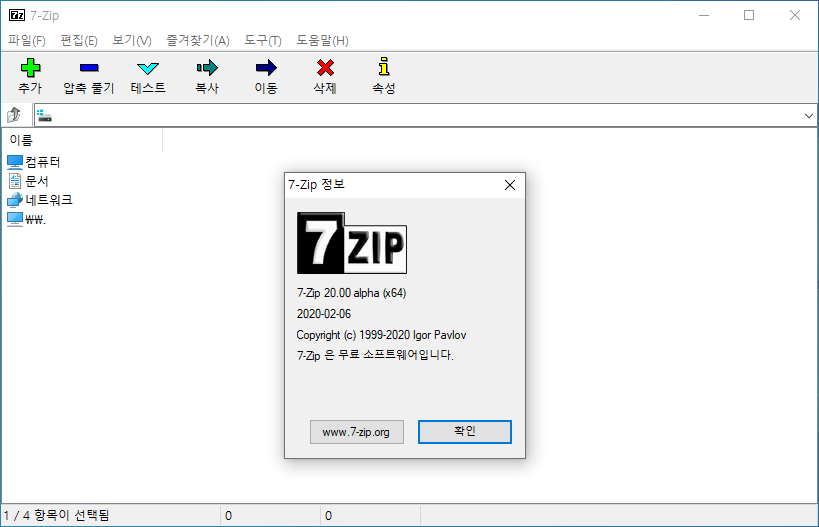Select the Copy (복사) arrow icon

pyautogui.click(x=207, y=67)
